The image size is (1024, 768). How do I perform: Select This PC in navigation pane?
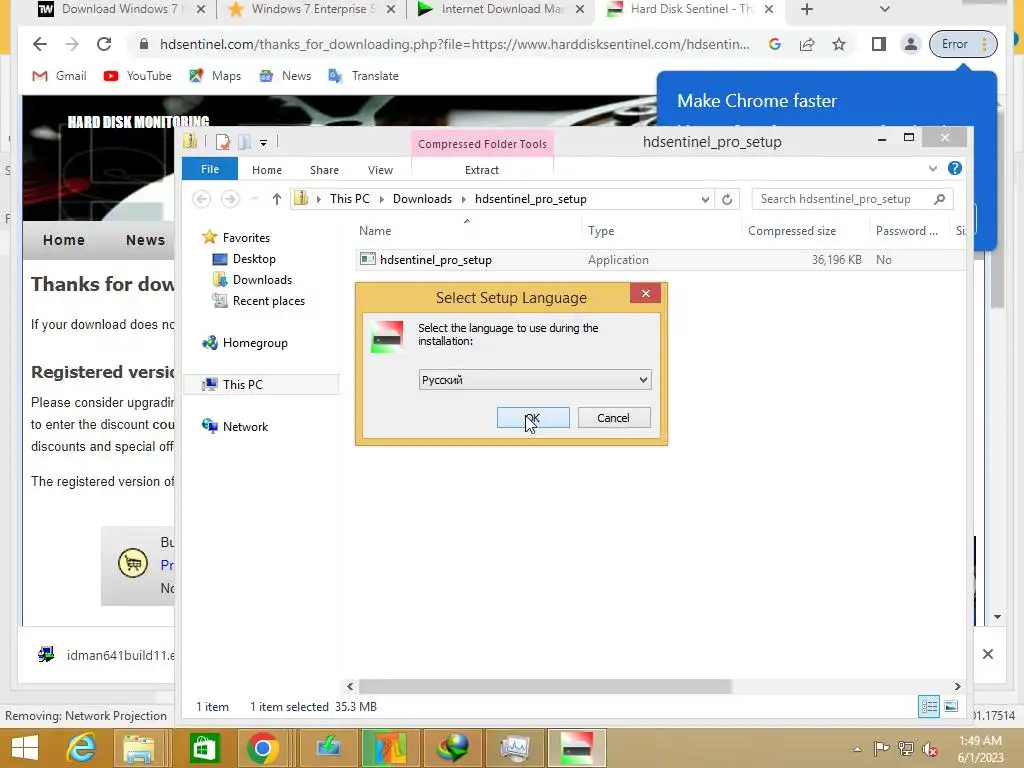point(242,385)
